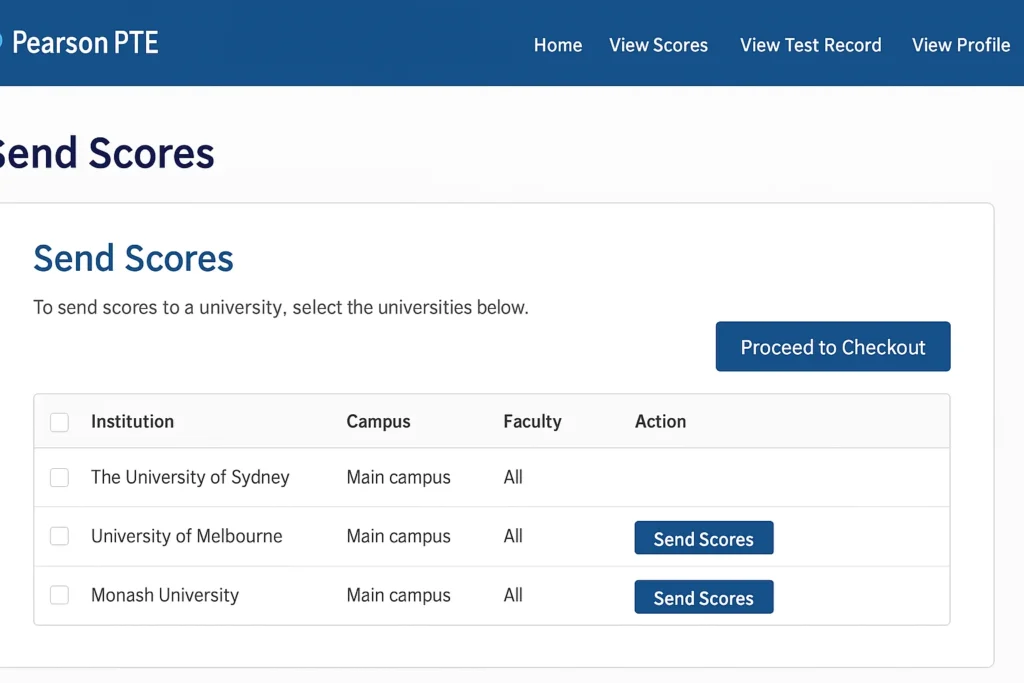Toggle the select-all checkbox in the table header
The height and width of the screenshot is (683, 1024).
click(59, 421)
